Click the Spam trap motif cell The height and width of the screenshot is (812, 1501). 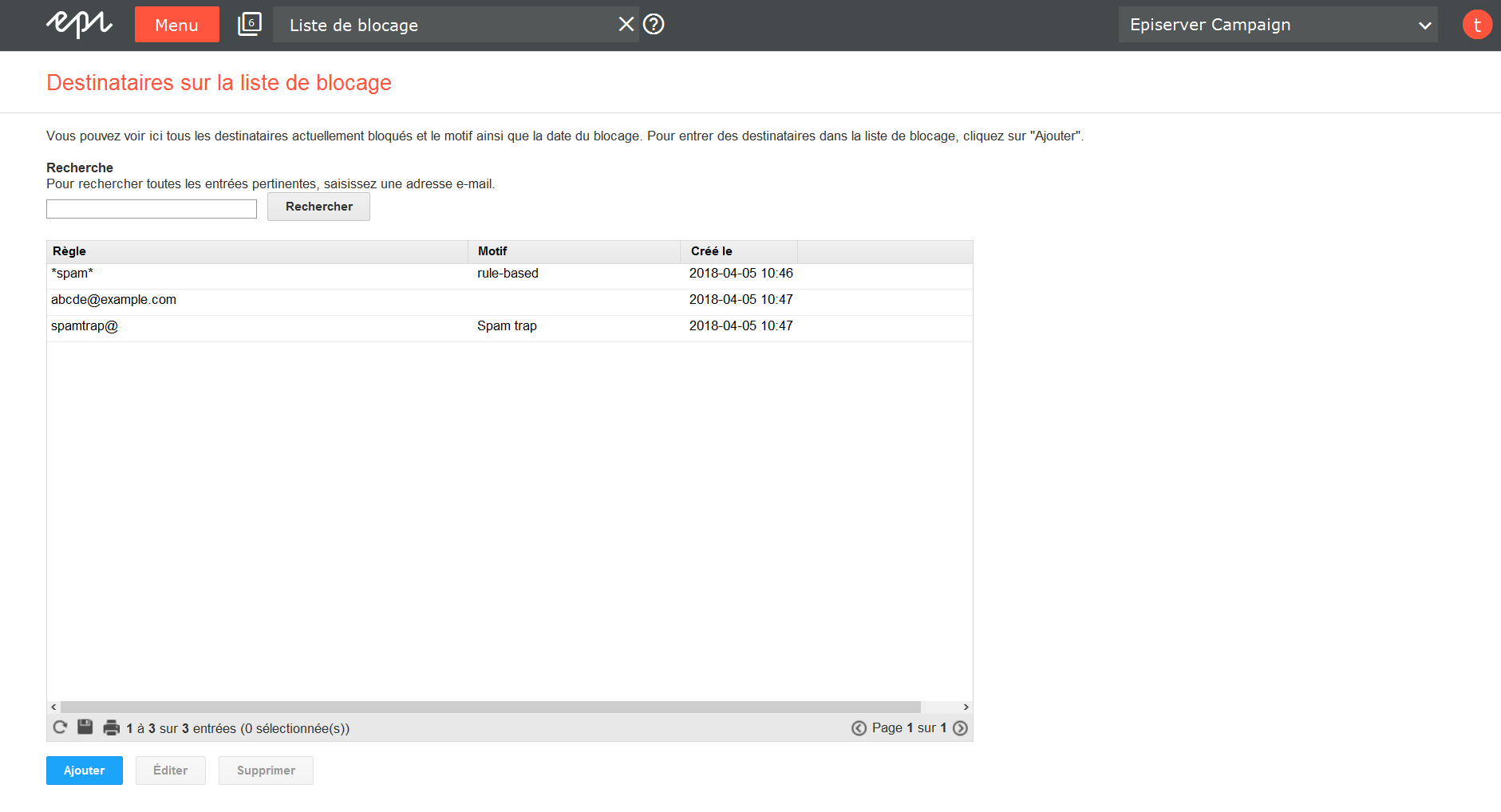pos(507,326)
